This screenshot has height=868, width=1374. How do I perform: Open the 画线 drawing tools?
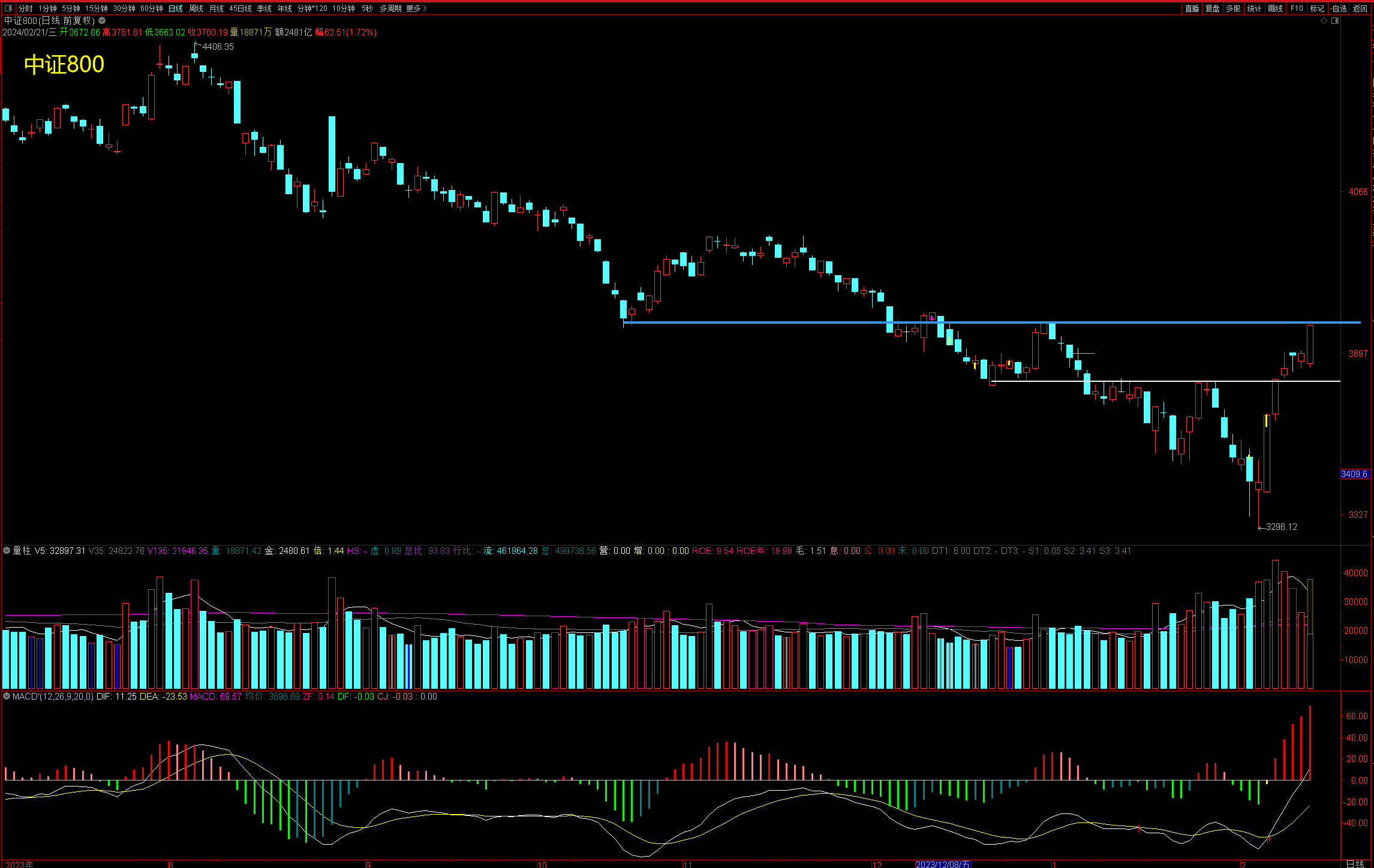[1275, 8]
